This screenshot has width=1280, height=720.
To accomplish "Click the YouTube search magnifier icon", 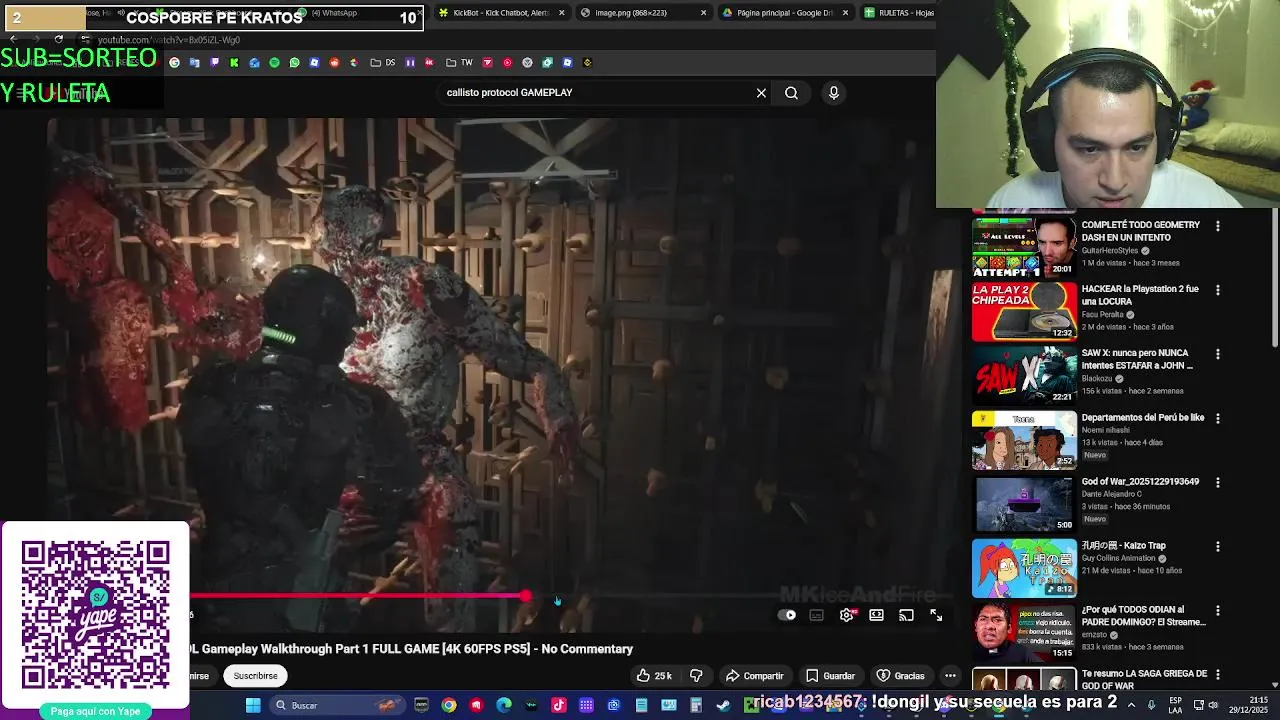I will point(791,93).
